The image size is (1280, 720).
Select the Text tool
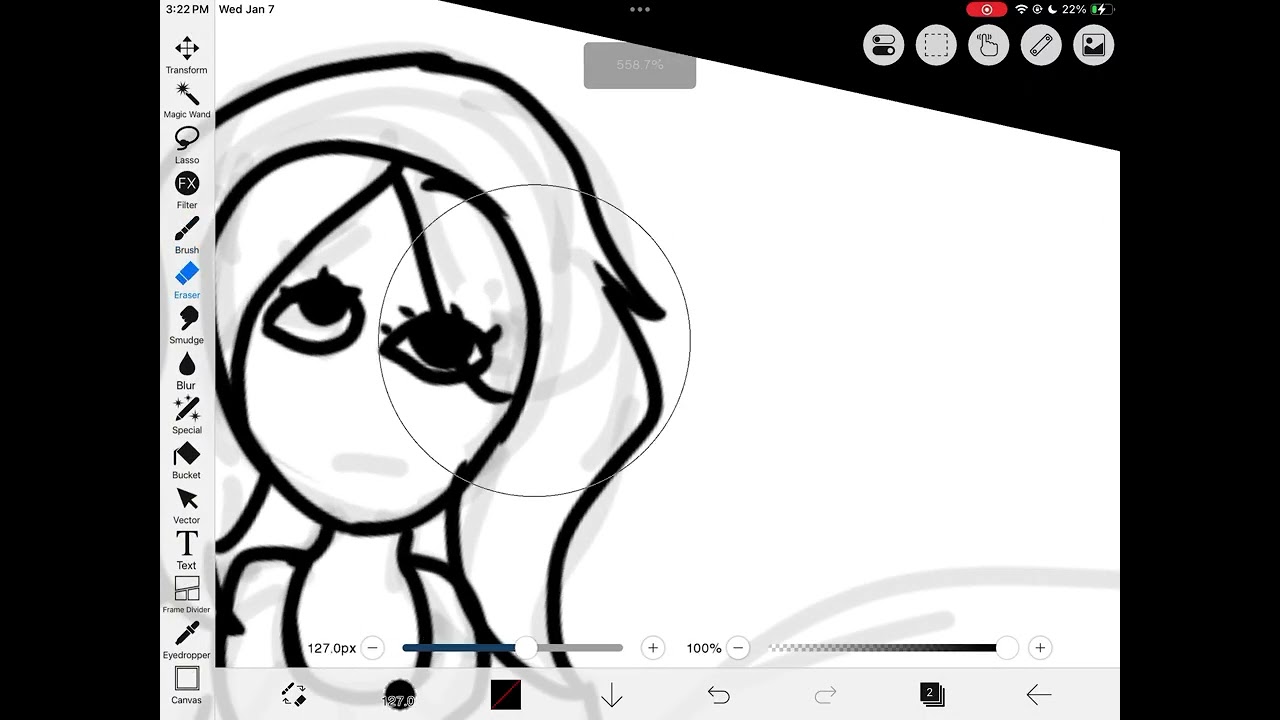pyautogui.click(x=187, y=550)
